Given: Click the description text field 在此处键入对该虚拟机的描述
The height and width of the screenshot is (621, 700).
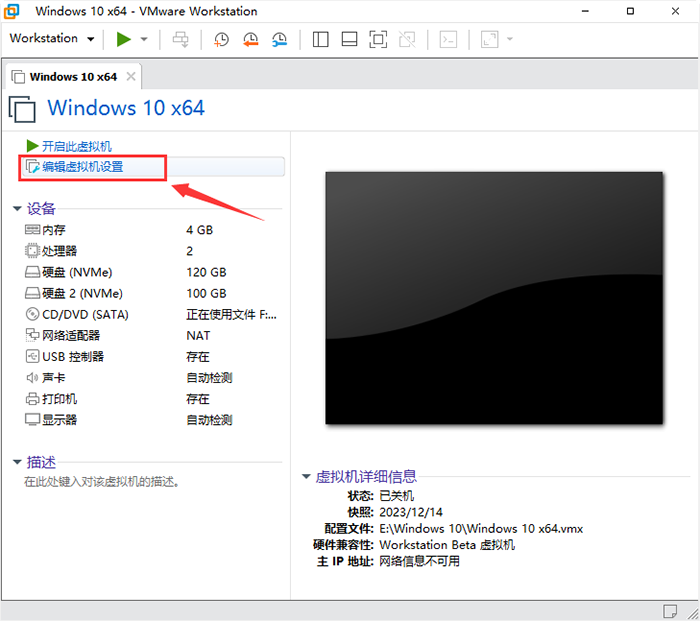Looking at the screenshot, I should (x=102, y=482).
